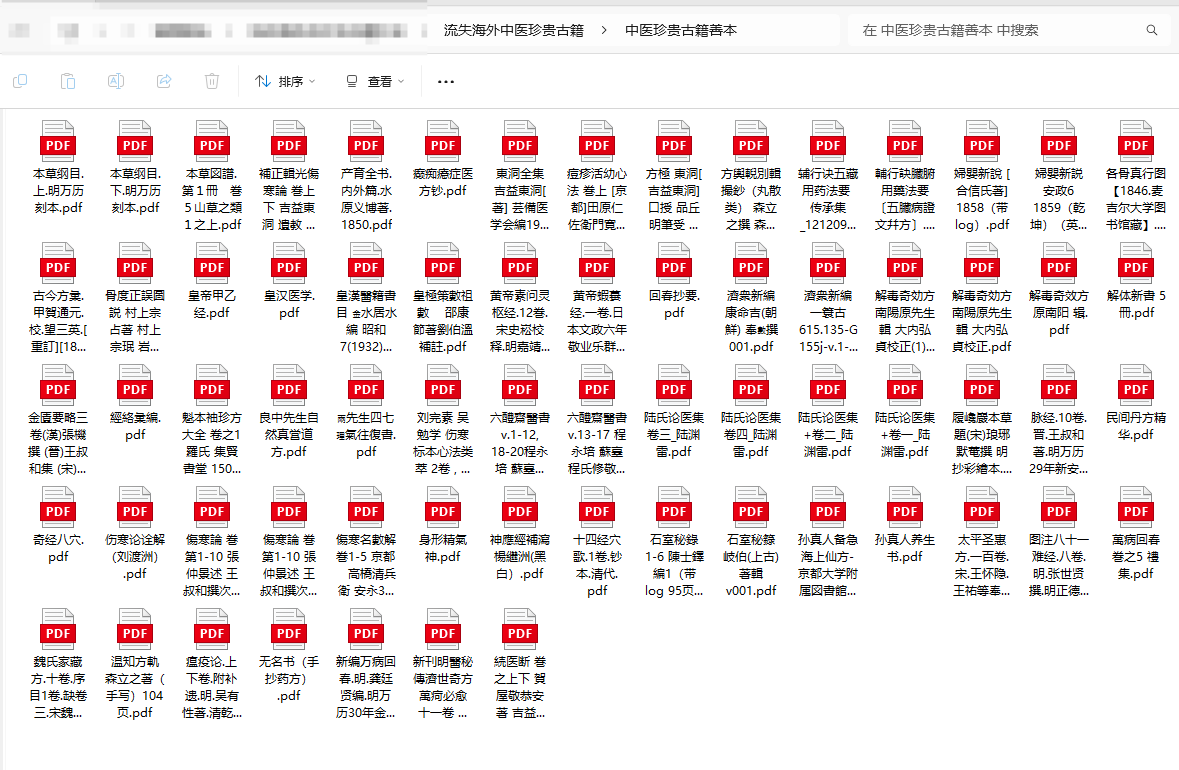Expand the breadcrumb chevron after 流失海外中医珍贵古籍
The width and height of the screenshot is (1179, 770).
(605, 30)
